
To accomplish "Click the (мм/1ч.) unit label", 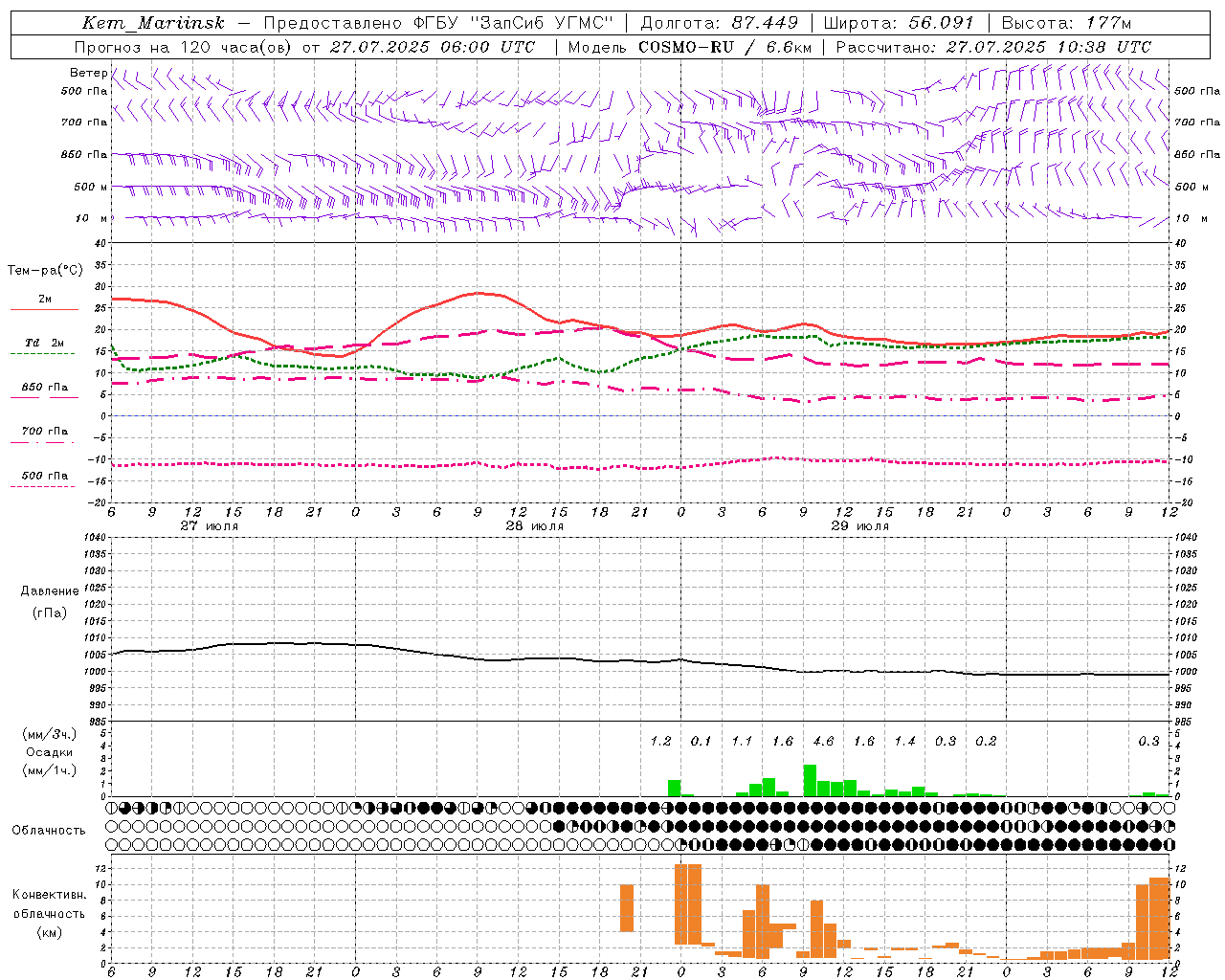I will tap(50, 770).
